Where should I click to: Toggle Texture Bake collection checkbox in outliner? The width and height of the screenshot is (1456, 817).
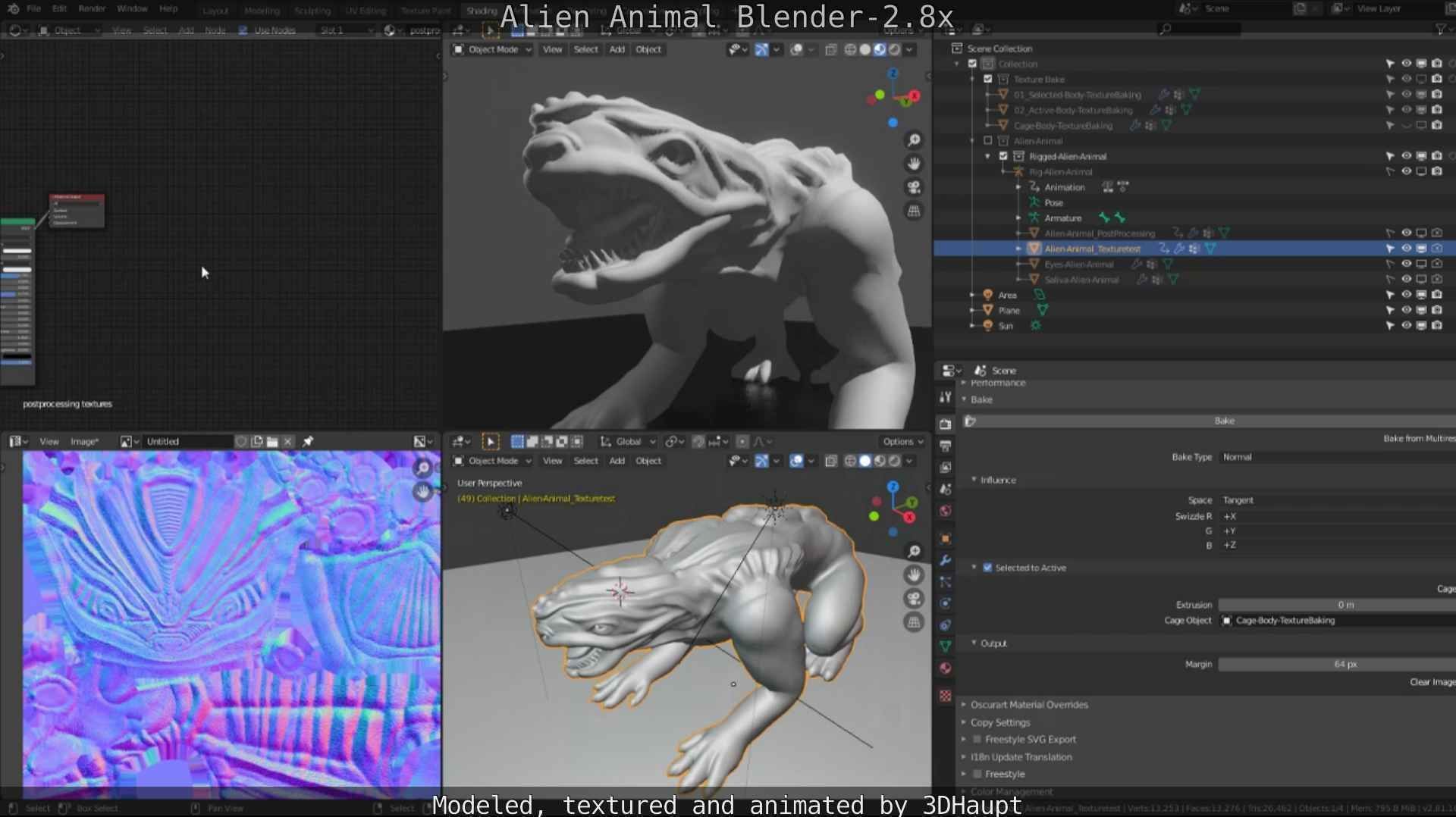tap(987, 79)
